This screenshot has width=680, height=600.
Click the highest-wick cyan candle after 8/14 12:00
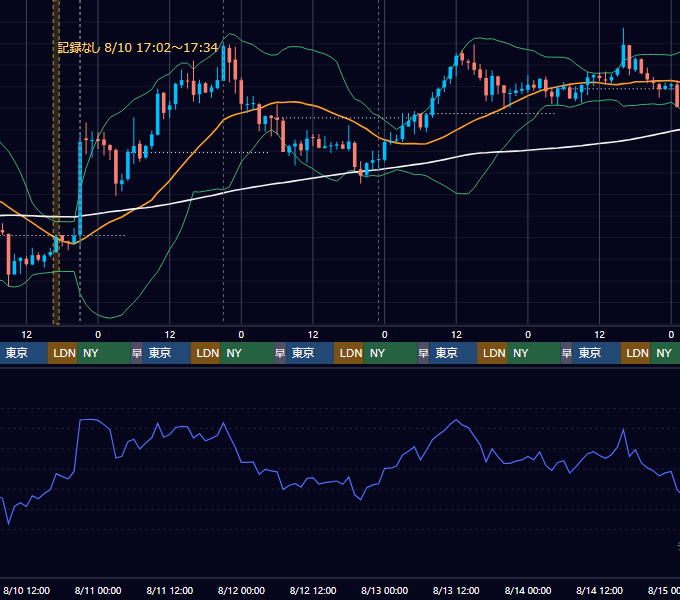[x=623, y=55]
